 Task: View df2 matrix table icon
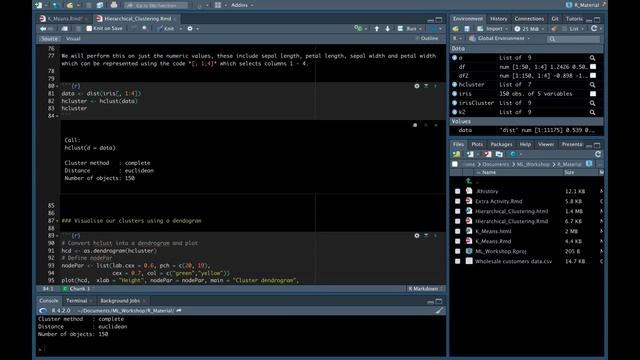[593, 76]
